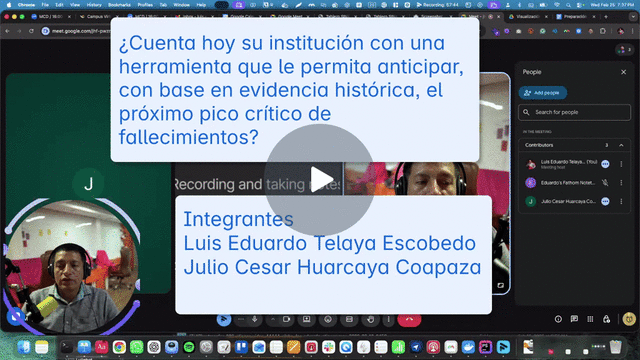
Task: Open the meeting details info icon
Action: click(558, 319)
